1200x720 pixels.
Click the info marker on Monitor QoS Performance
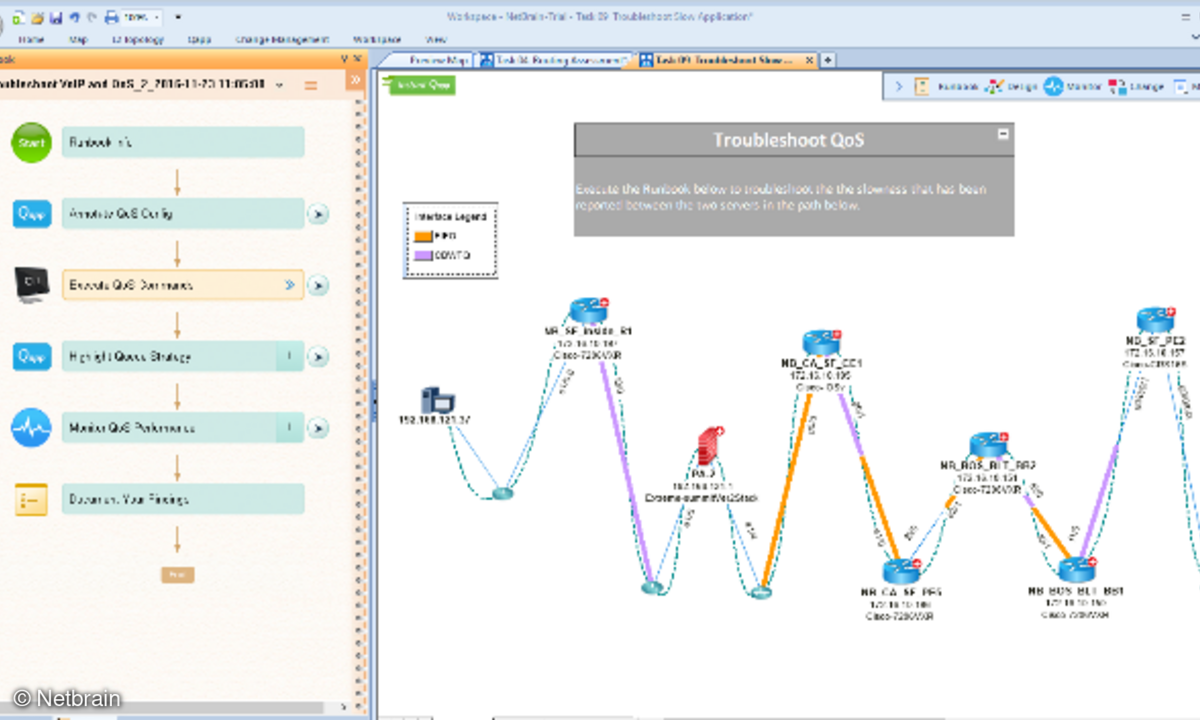pos(289,428)
